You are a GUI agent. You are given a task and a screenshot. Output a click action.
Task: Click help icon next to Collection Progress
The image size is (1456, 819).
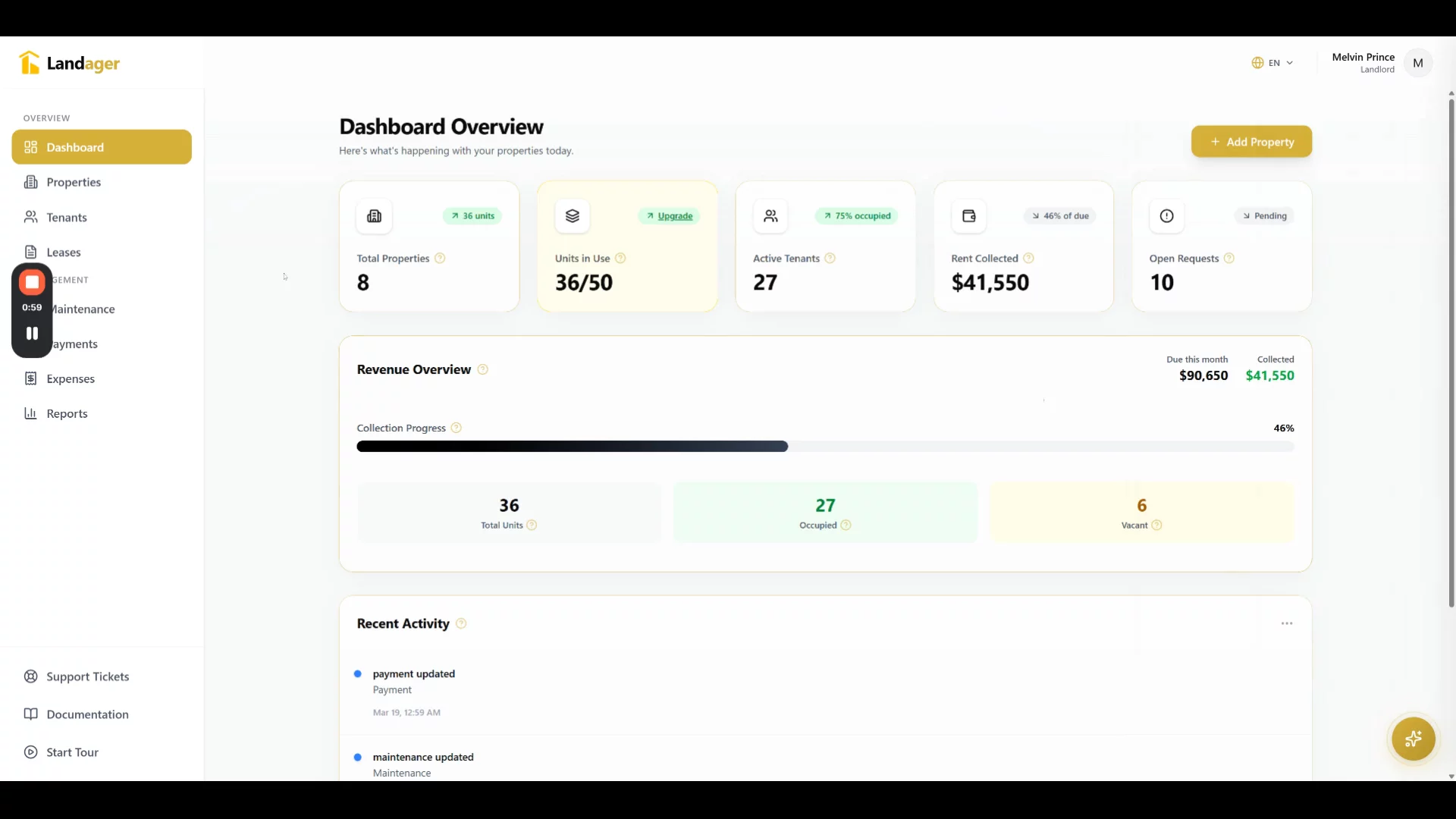457,428
